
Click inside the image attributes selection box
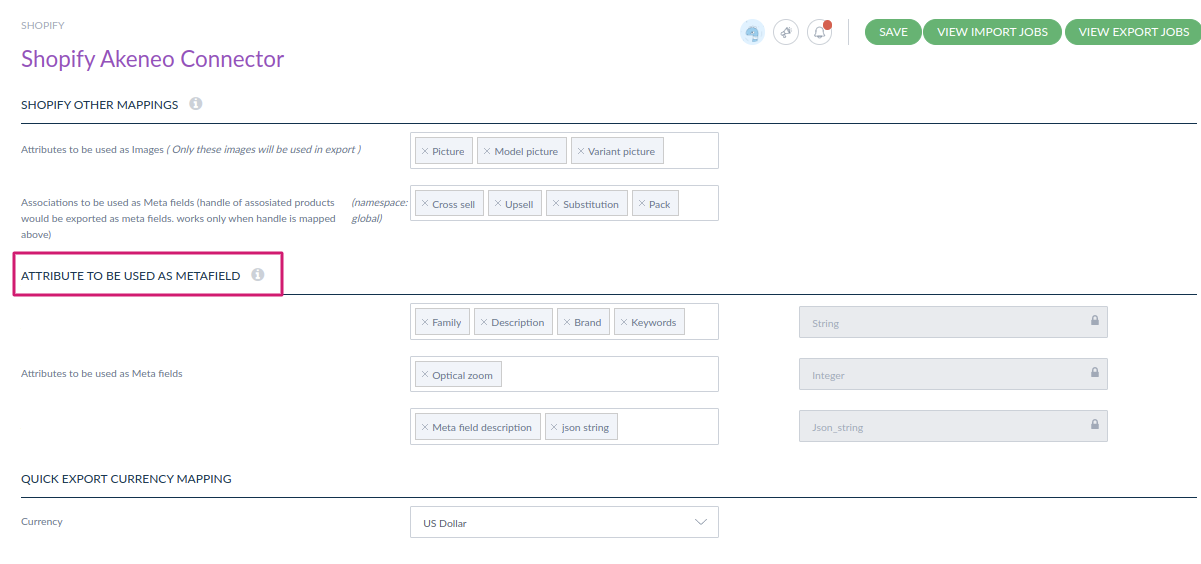tap(690, 151)
